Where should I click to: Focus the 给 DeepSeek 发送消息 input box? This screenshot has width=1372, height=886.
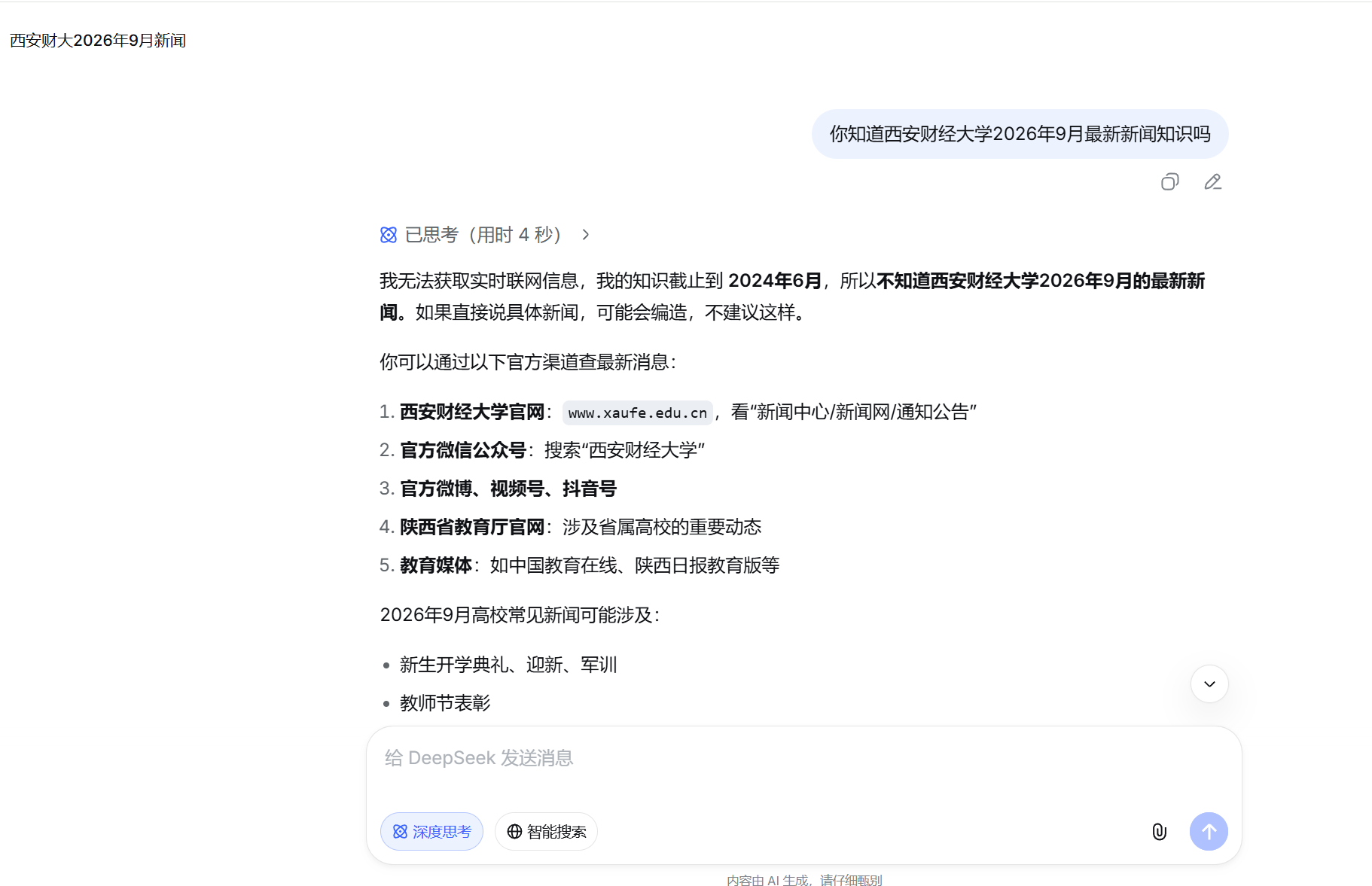tap(803, 758)
